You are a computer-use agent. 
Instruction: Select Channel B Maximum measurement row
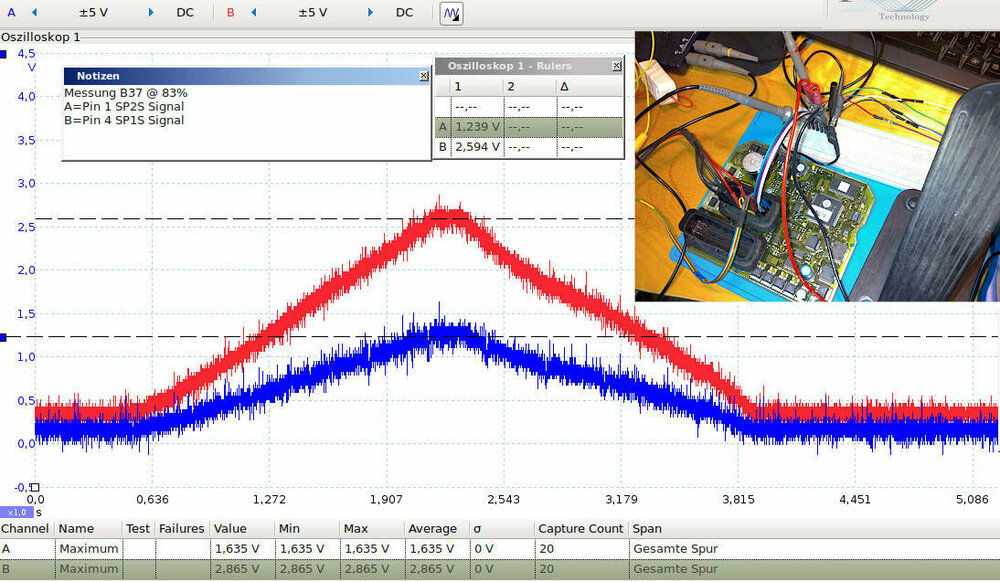click(x=300, y=569)
